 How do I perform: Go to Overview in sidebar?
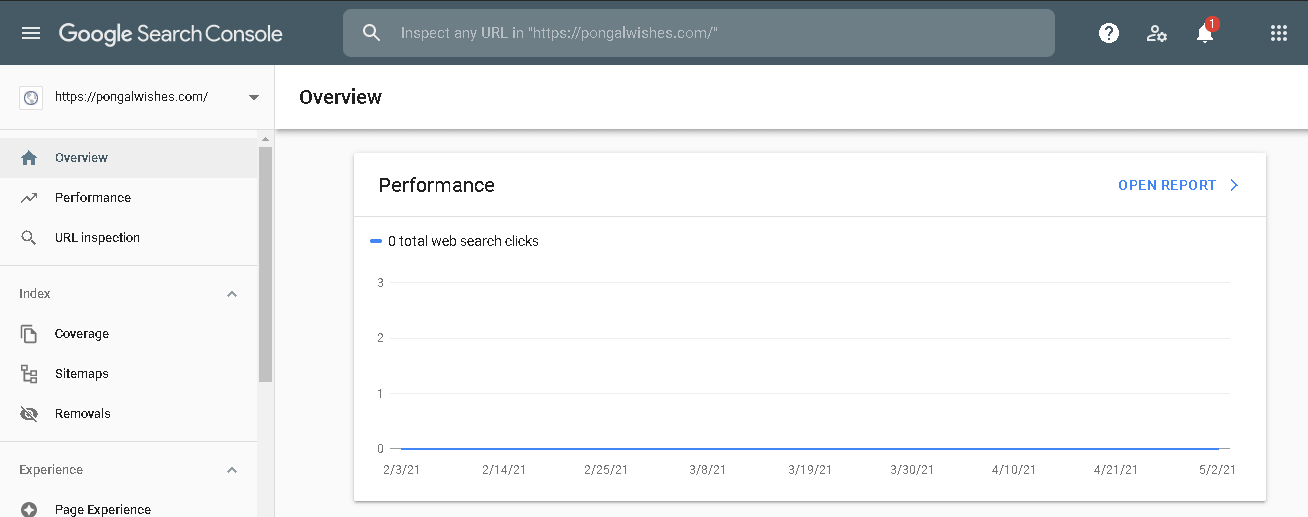(81, 158)
